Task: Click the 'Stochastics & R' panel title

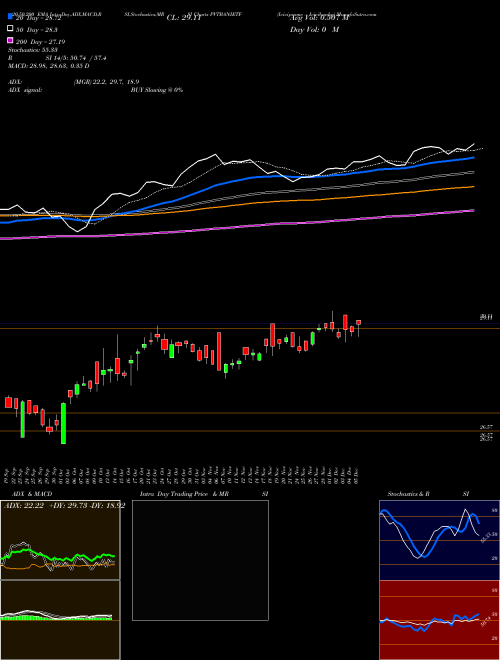Action: [408, 494]
